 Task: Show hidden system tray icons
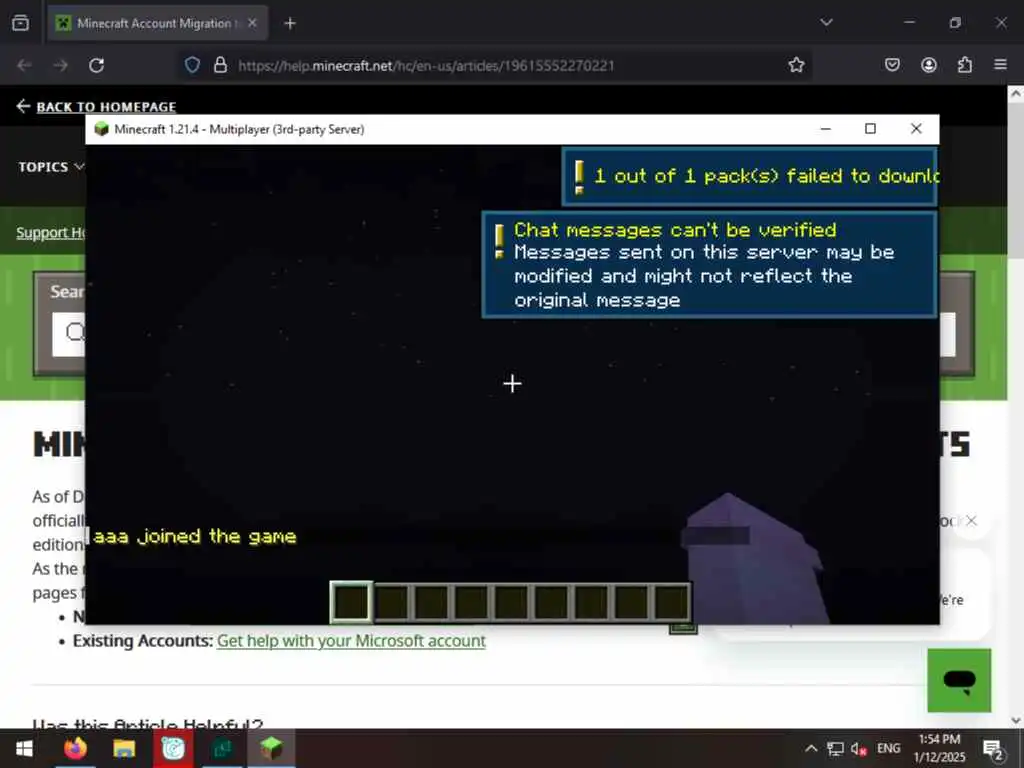point(810,748)
